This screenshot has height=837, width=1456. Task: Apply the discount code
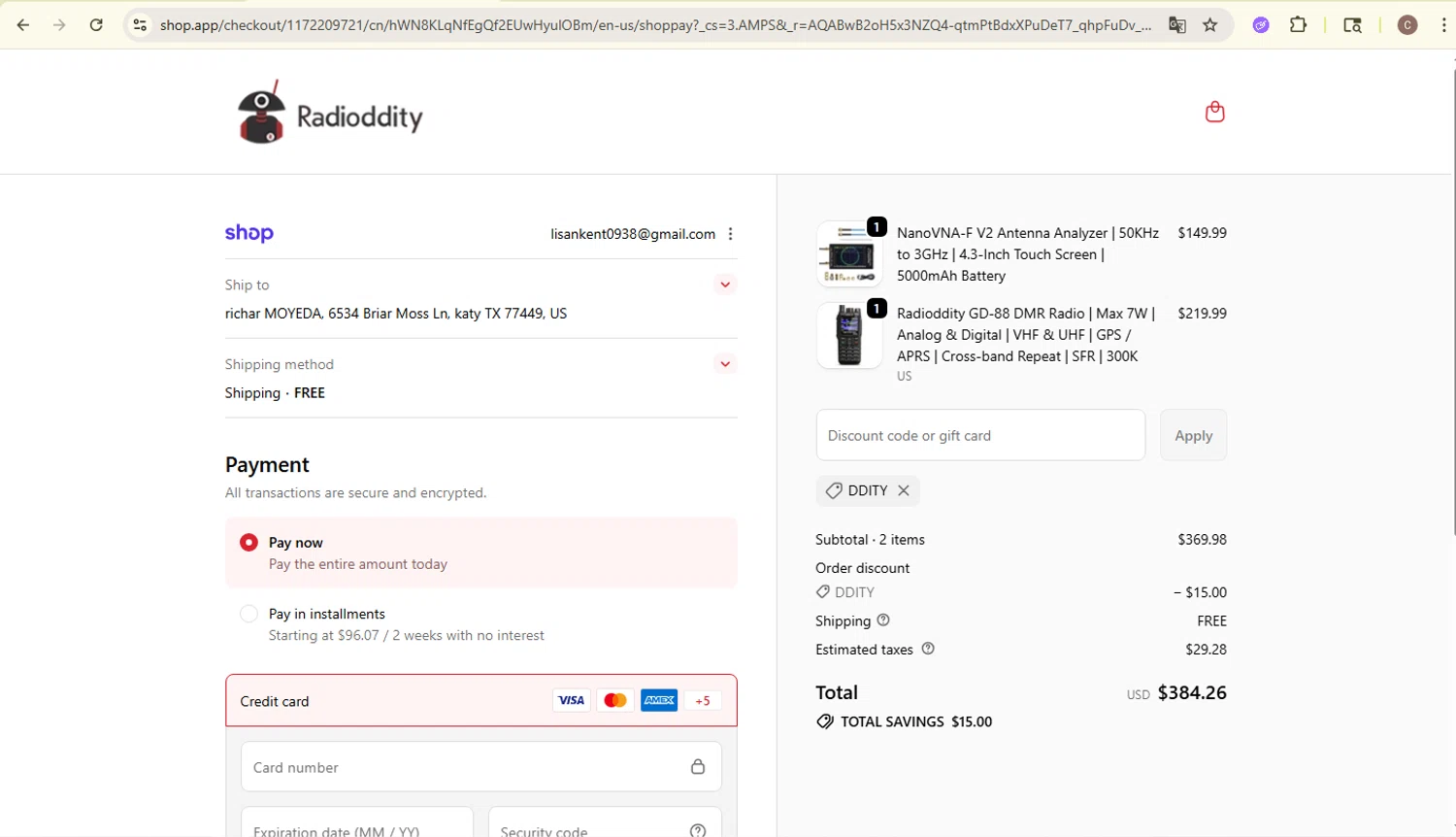[x=1194, y=435]
